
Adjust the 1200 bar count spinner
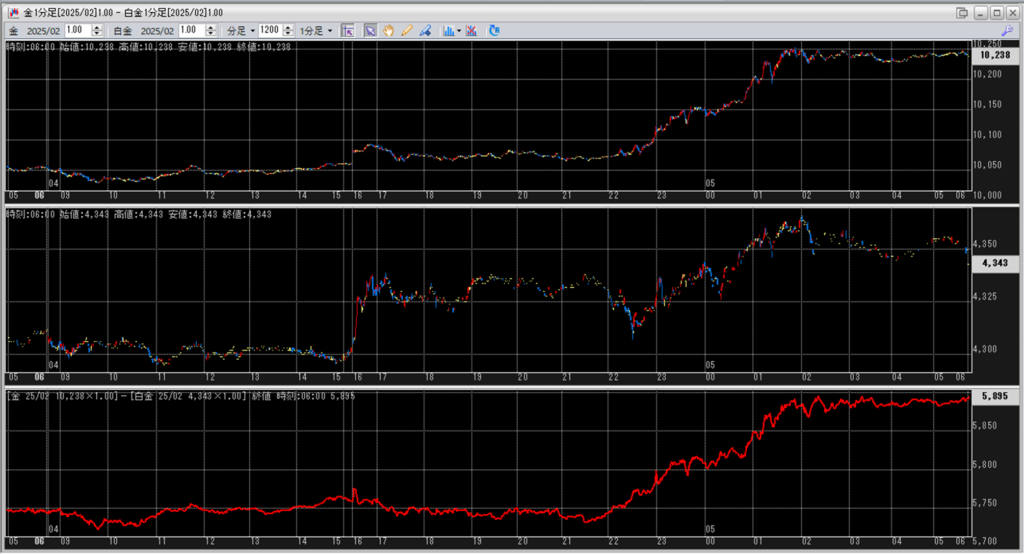290,31
